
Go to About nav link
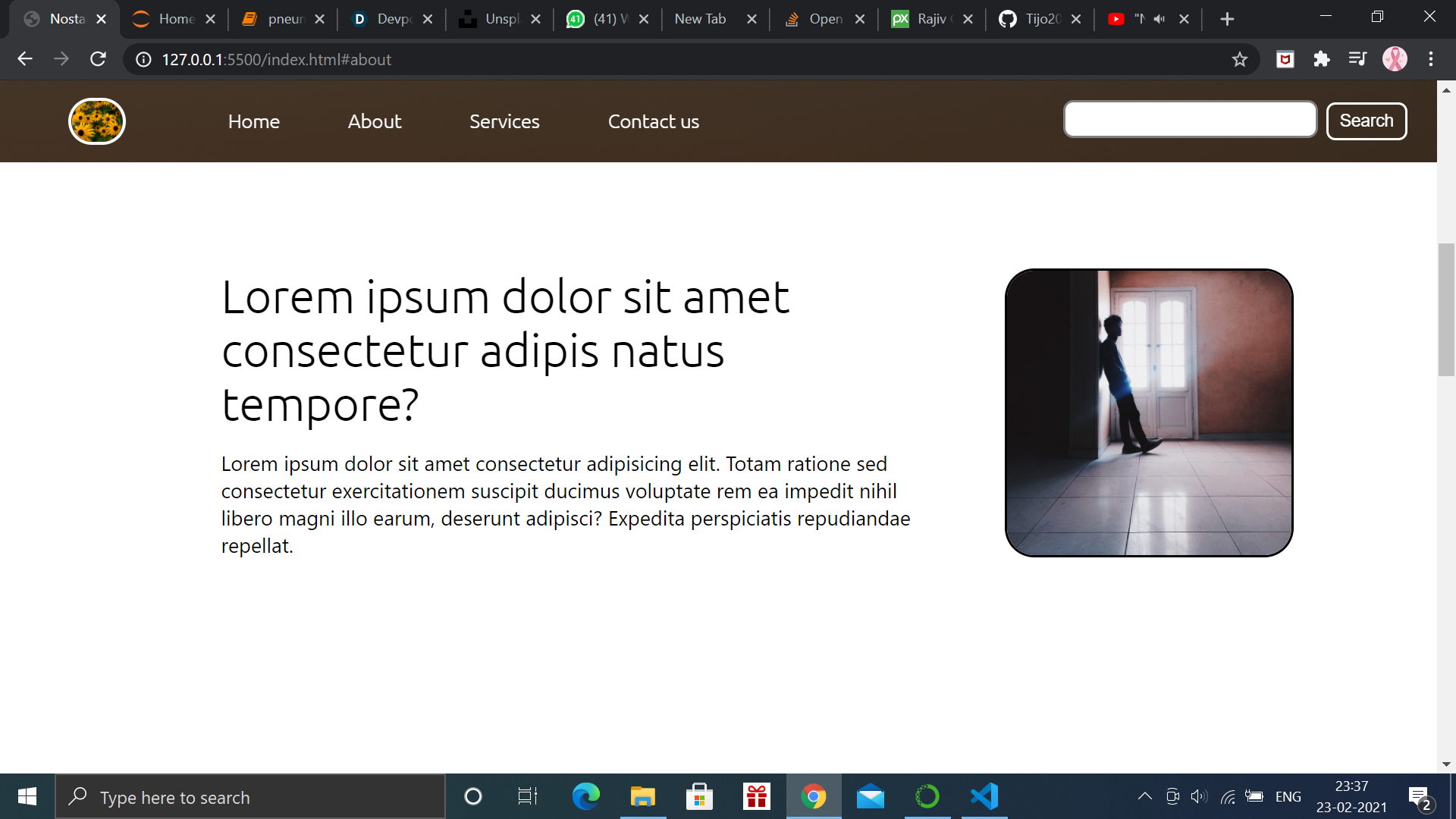375,121
